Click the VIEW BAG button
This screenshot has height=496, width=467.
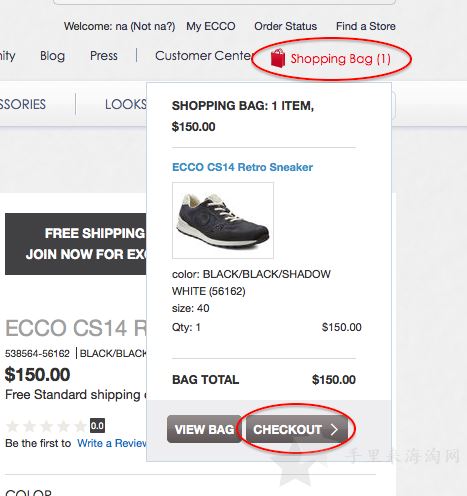(x=204, y=429)
